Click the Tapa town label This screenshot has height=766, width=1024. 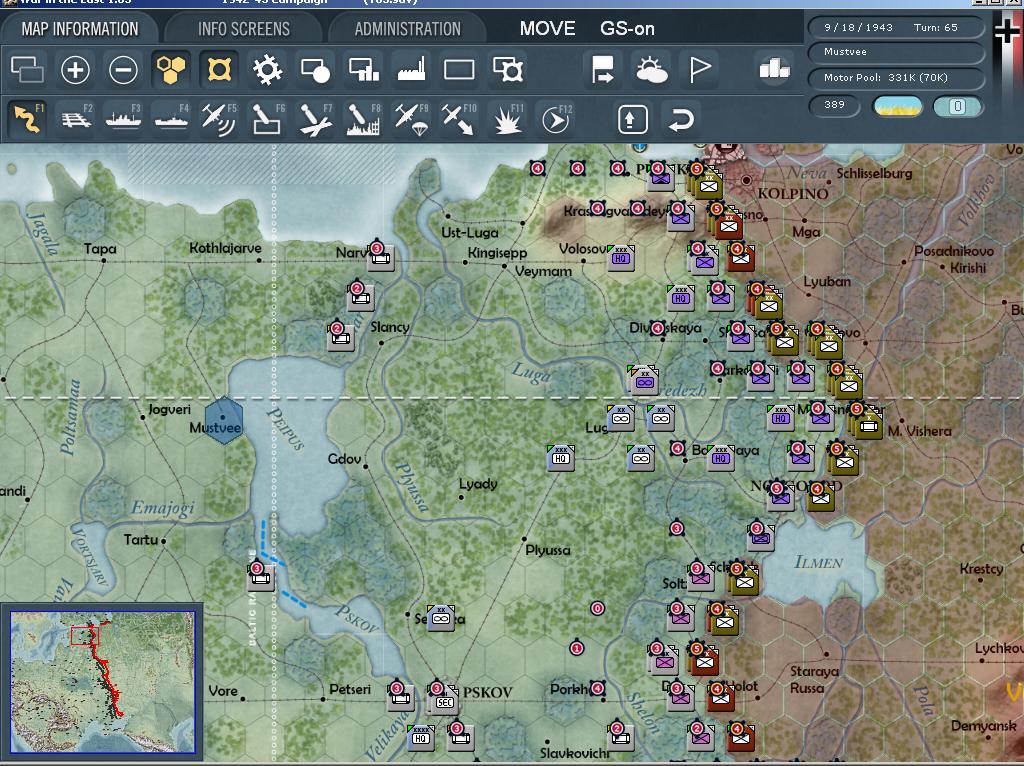[x=100, y=249]
